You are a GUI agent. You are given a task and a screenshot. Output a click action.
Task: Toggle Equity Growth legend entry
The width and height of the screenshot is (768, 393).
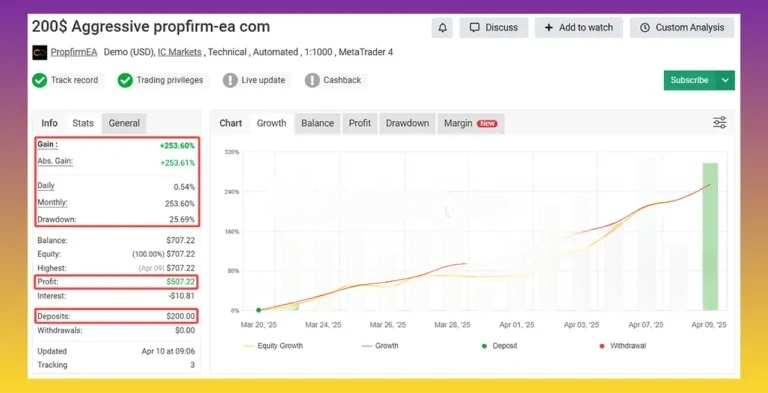273,346
